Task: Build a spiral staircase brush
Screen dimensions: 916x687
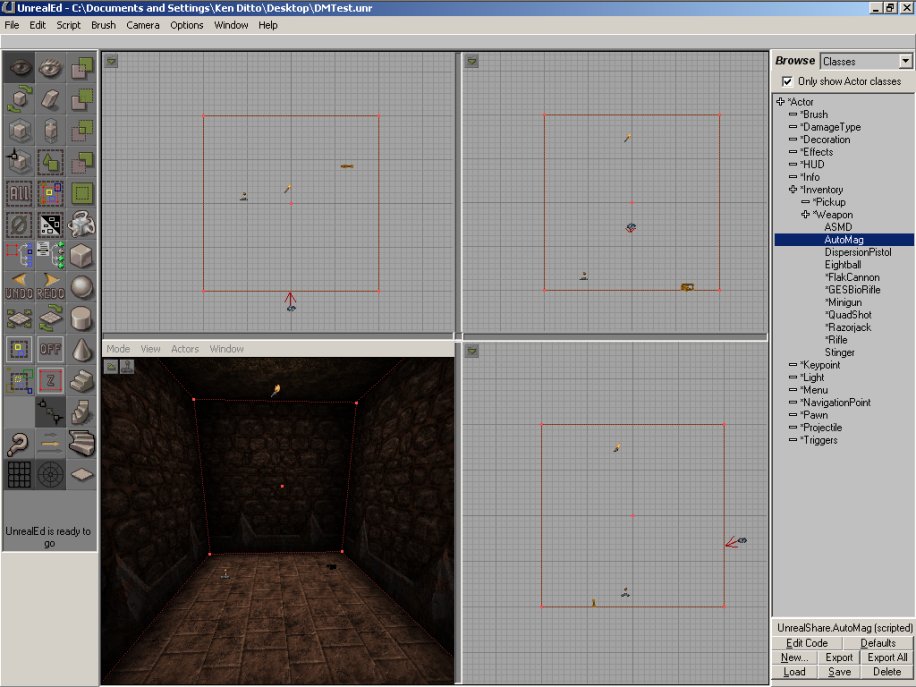Action: point(82,412)
